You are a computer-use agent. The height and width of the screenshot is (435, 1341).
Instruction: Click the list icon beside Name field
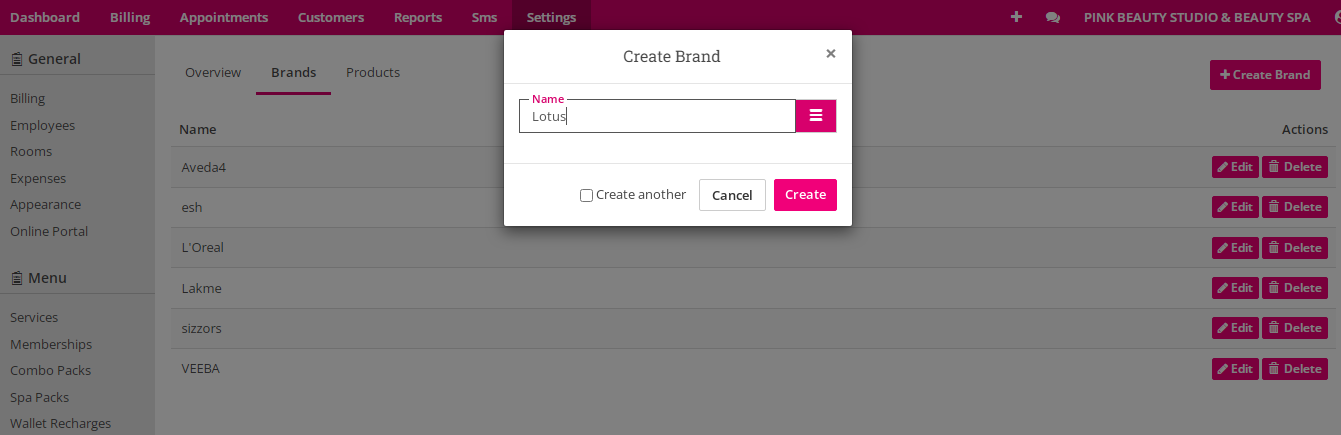pos(816,116)
